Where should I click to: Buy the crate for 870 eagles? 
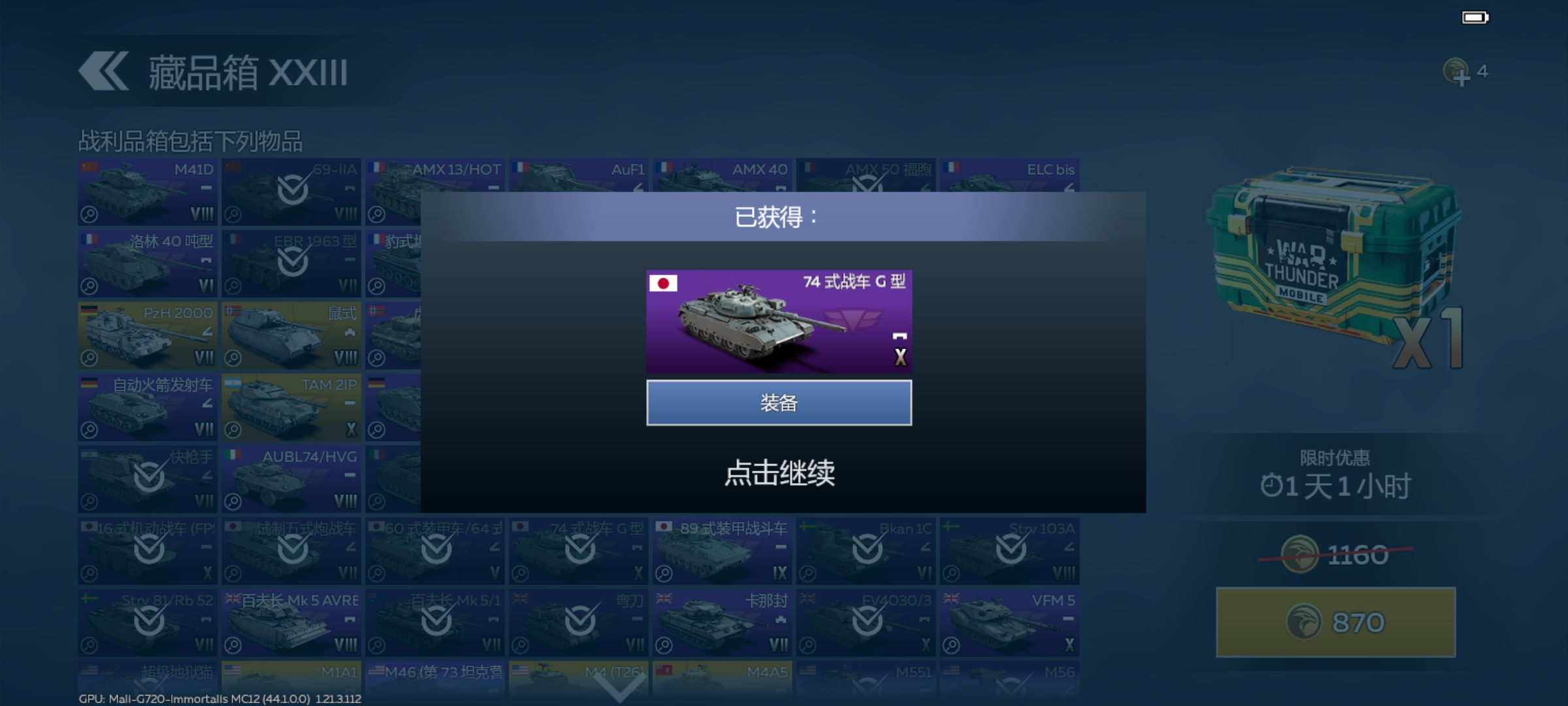coord(1335,622)
